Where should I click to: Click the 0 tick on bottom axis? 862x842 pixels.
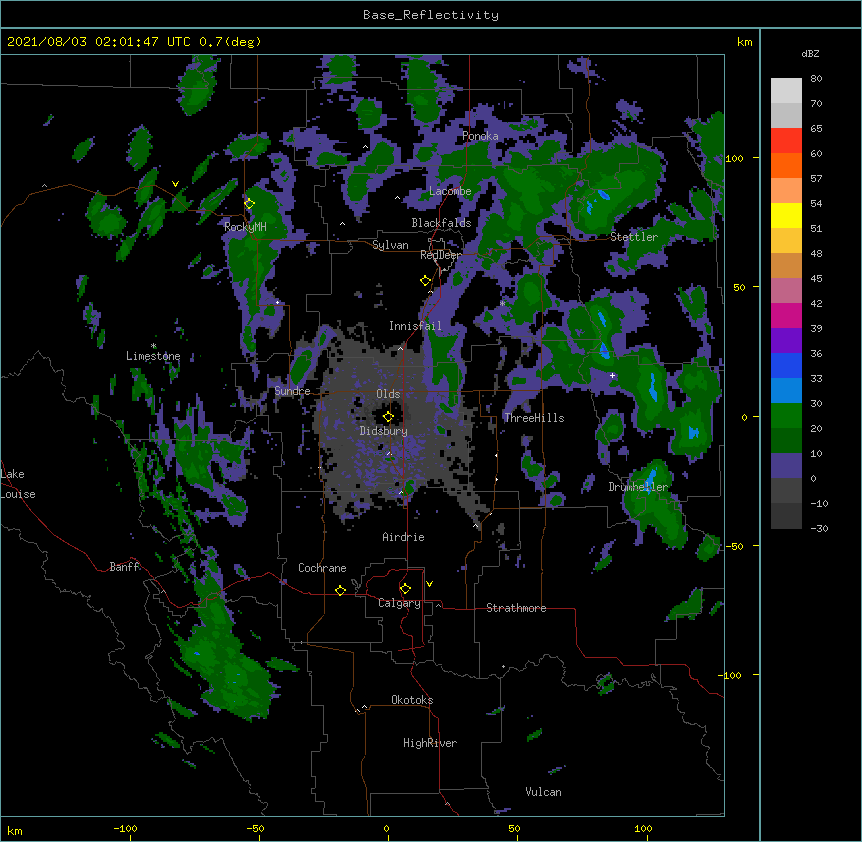[x=386, y=828]
